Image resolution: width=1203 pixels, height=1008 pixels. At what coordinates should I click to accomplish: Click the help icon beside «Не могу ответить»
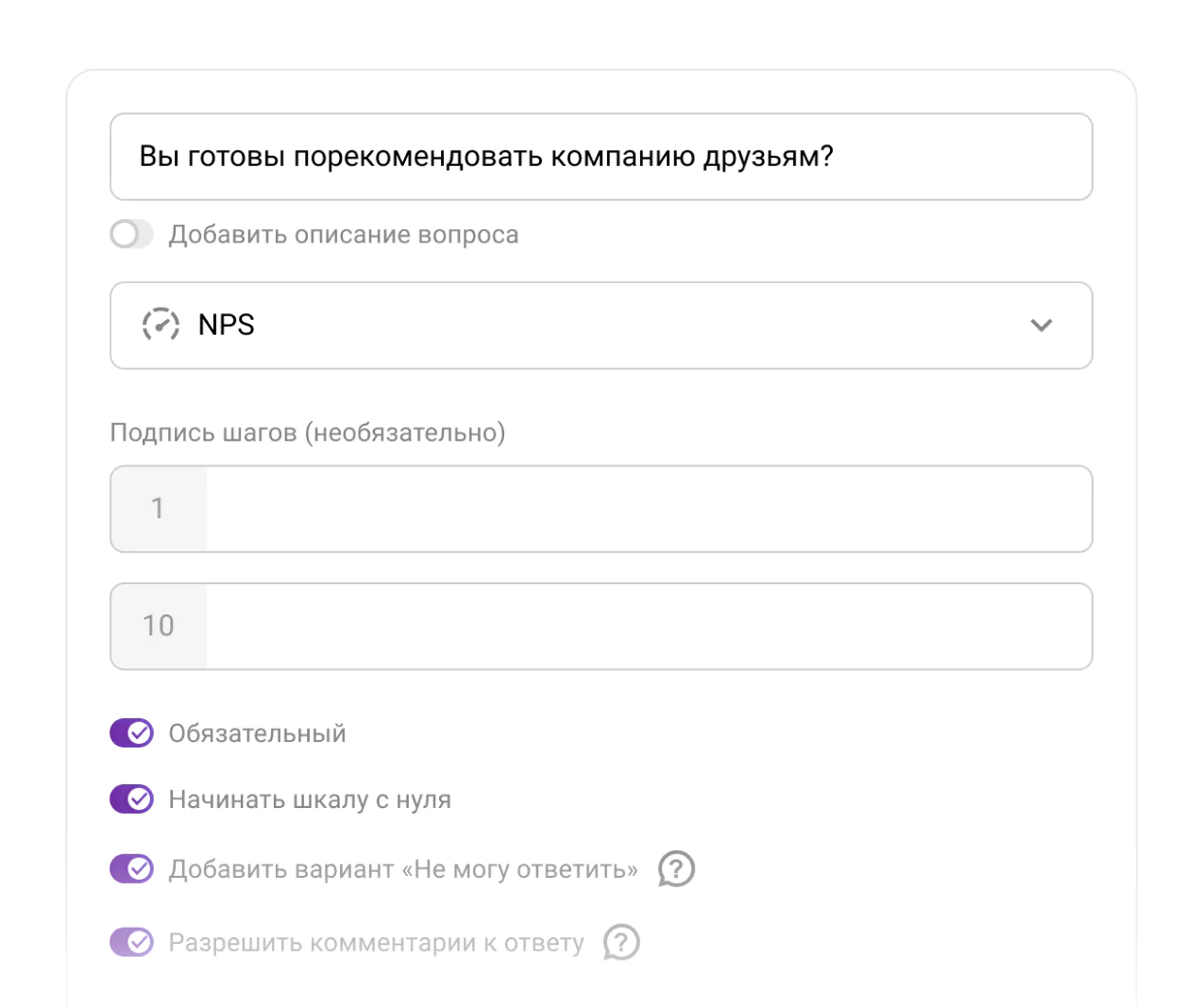pyautogui.click(x=675, y=868)
